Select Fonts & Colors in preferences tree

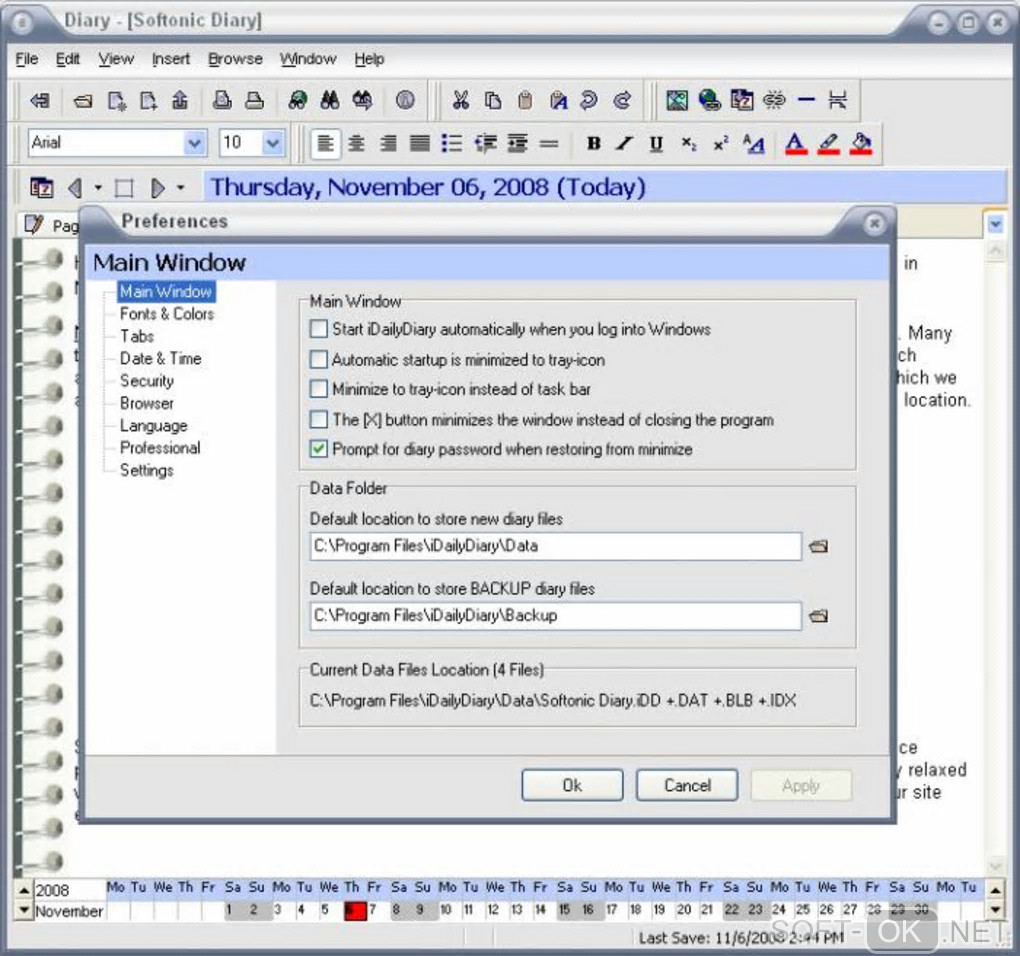click(x=167, y=314)
